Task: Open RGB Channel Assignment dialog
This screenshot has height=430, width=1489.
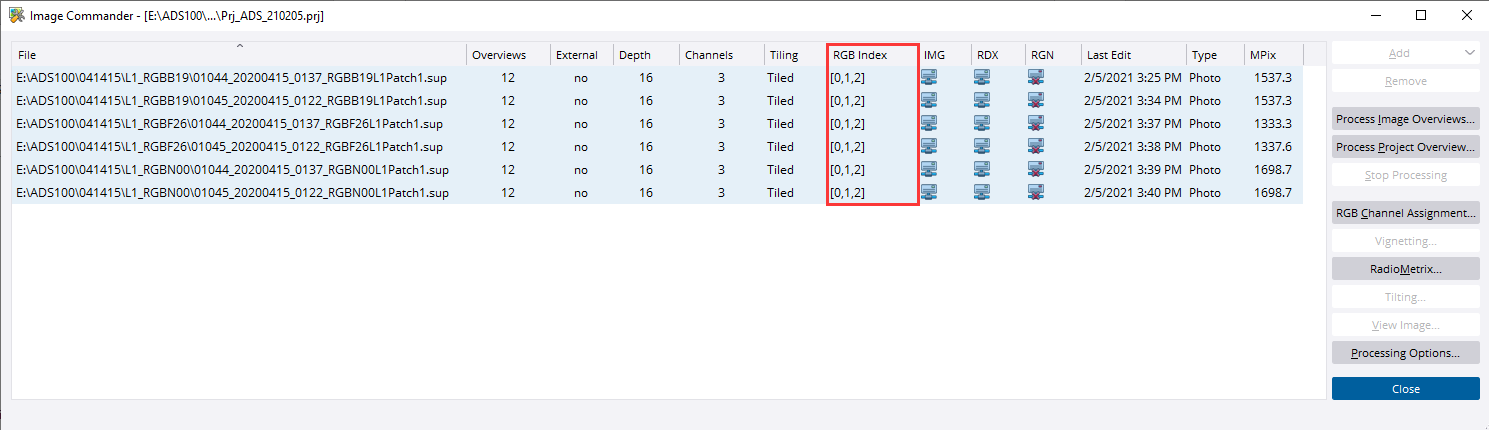Action: click(x=1405, y=213)
